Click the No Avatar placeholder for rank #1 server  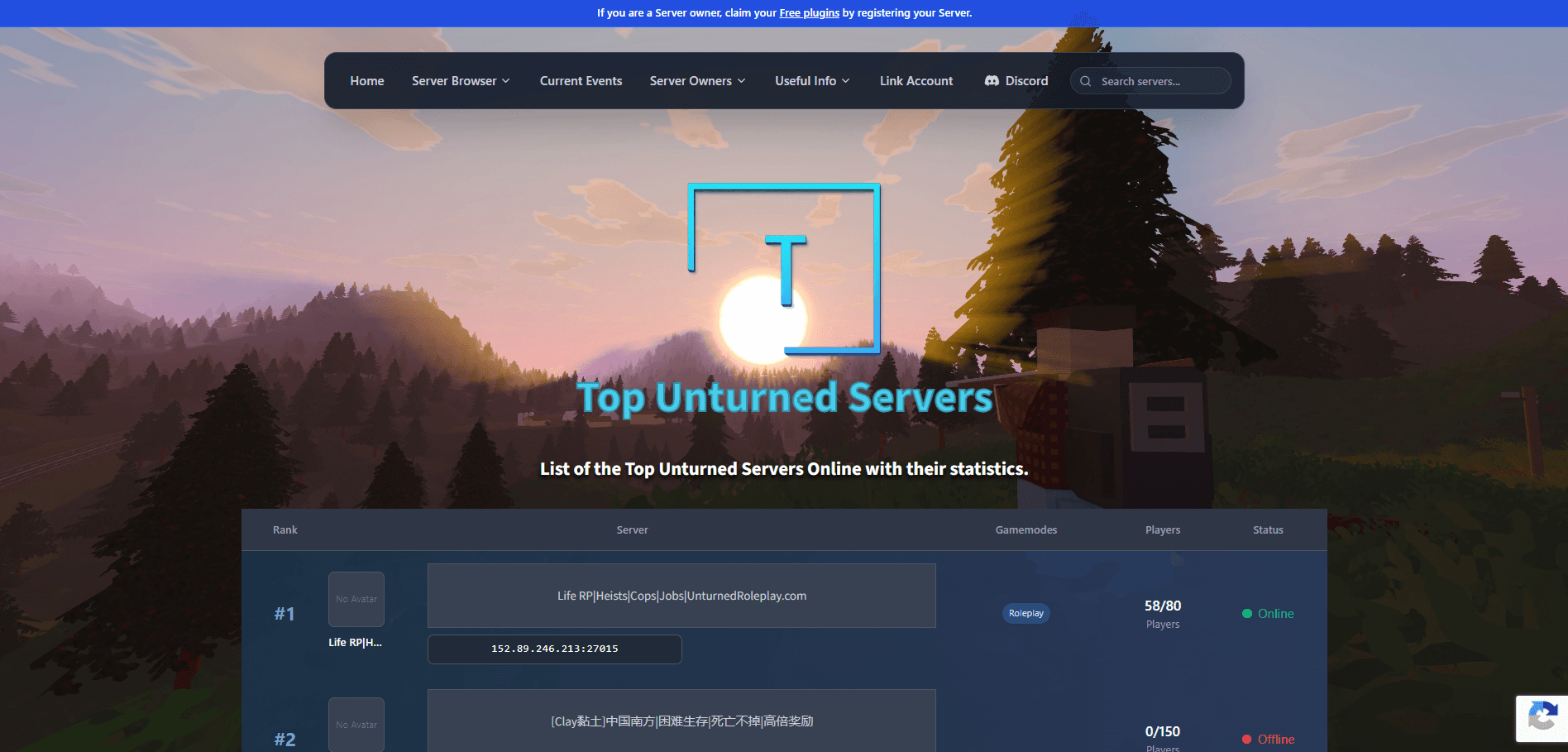[x=356, y=598]
